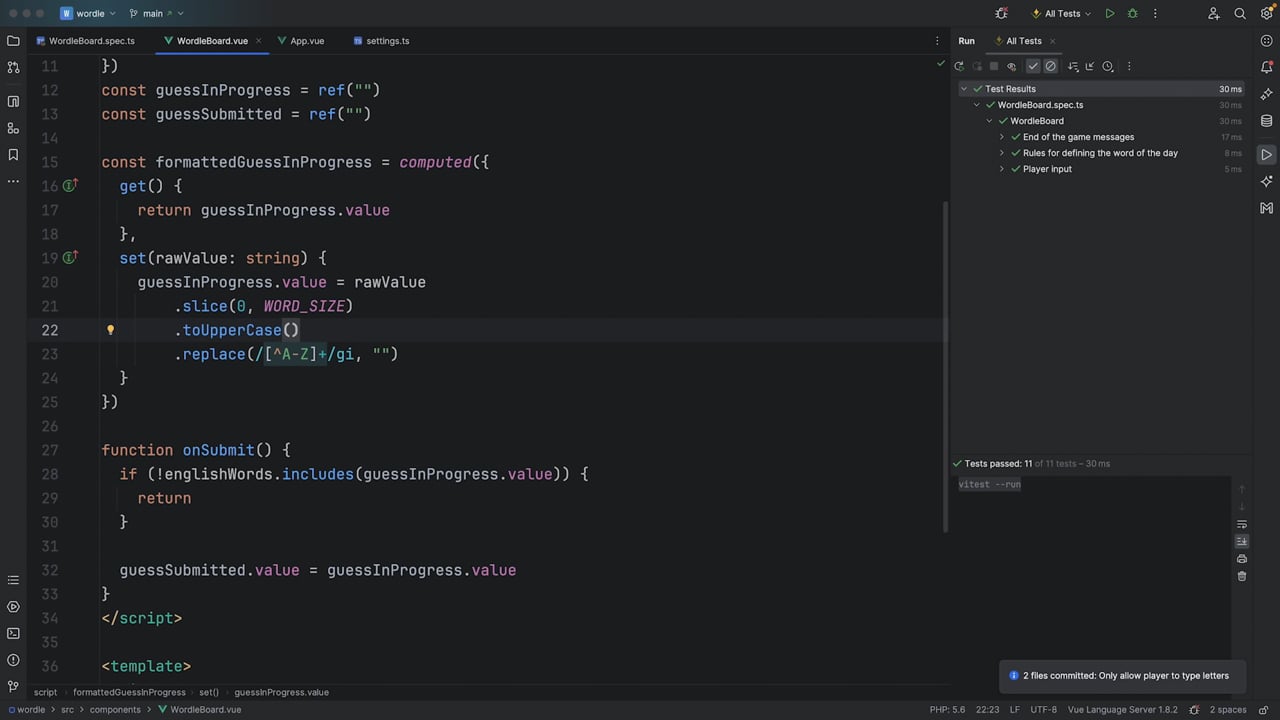Screen dimensions: 1280x720
Task: Close the All Tests run tab
Action: point(1052,41)
